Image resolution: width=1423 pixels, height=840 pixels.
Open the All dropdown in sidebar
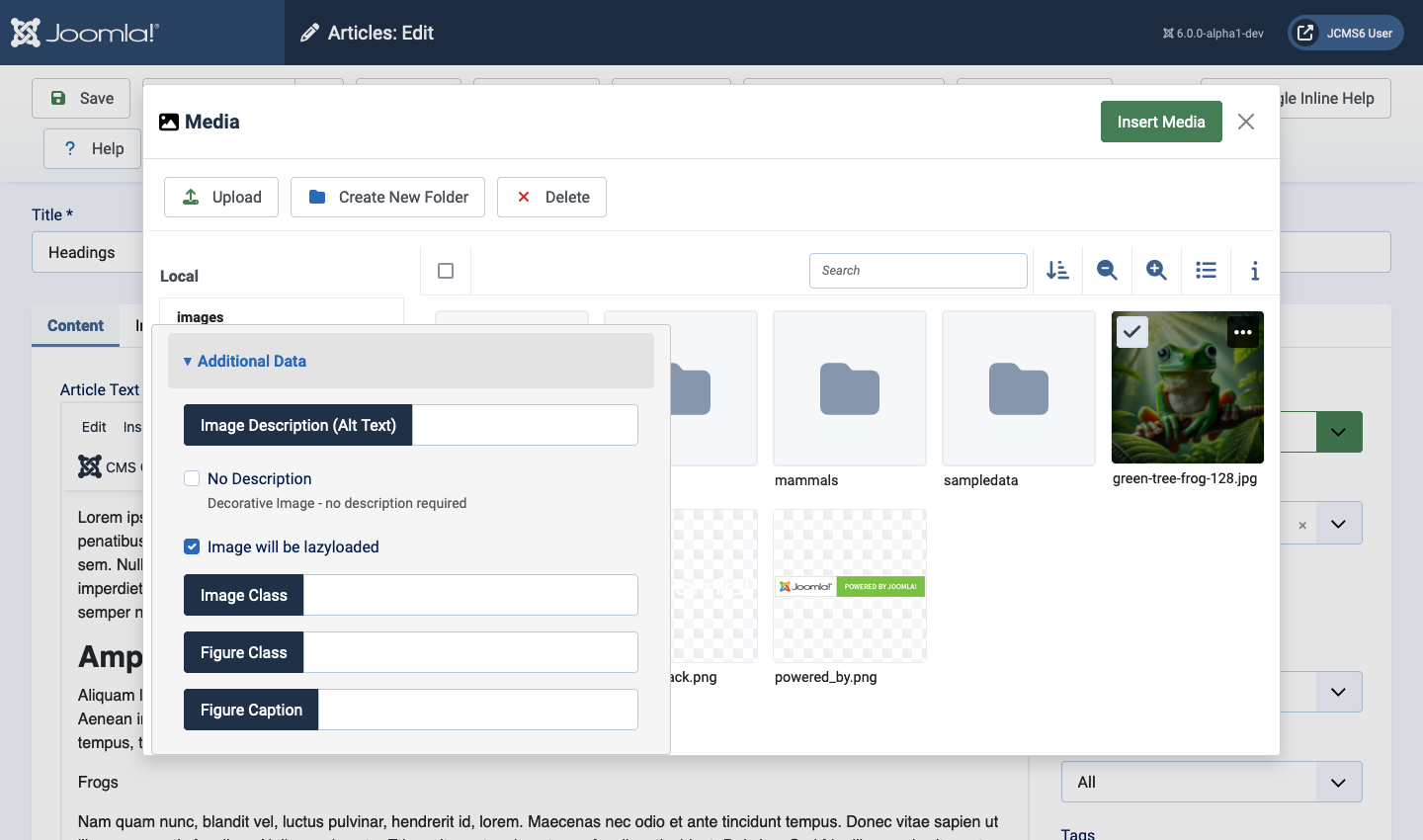1211,783
